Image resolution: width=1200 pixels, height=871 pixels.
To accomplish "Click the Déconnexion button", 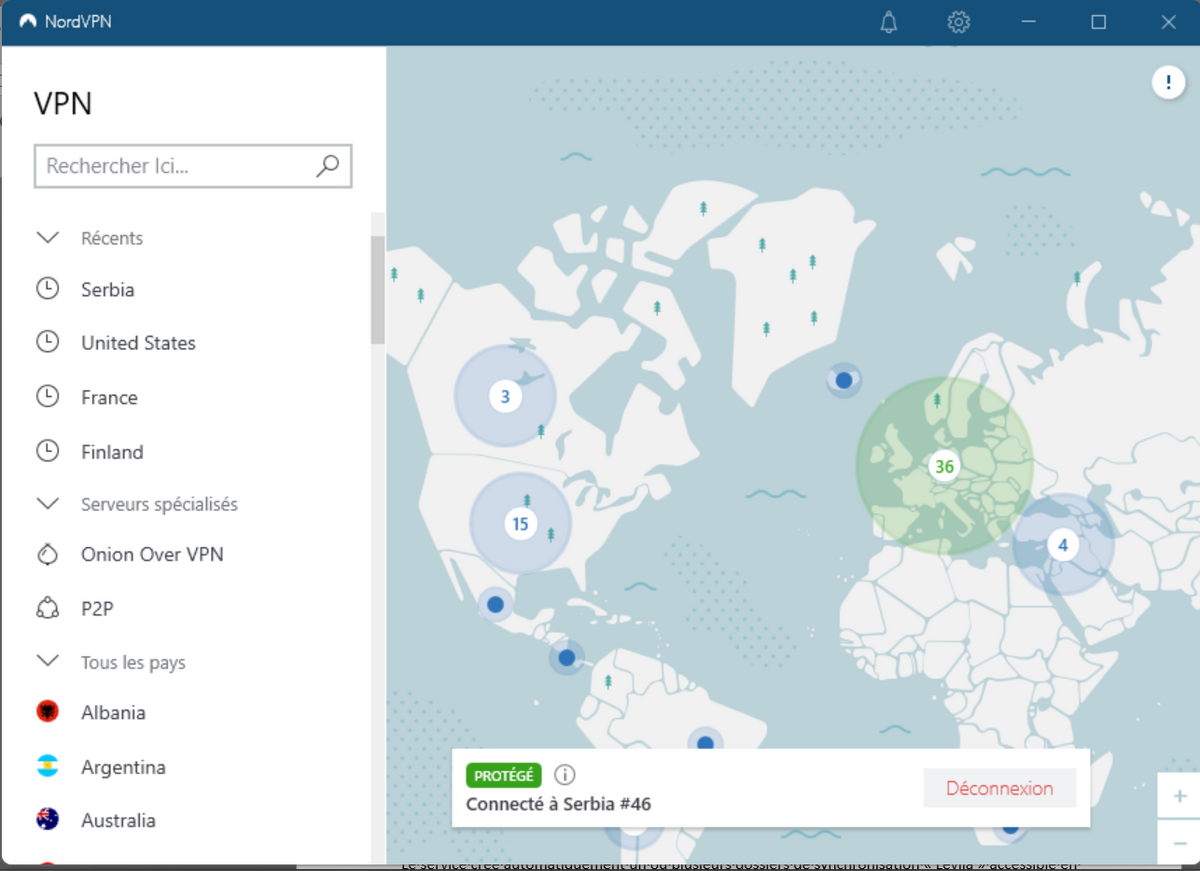I will [1000, 788].
